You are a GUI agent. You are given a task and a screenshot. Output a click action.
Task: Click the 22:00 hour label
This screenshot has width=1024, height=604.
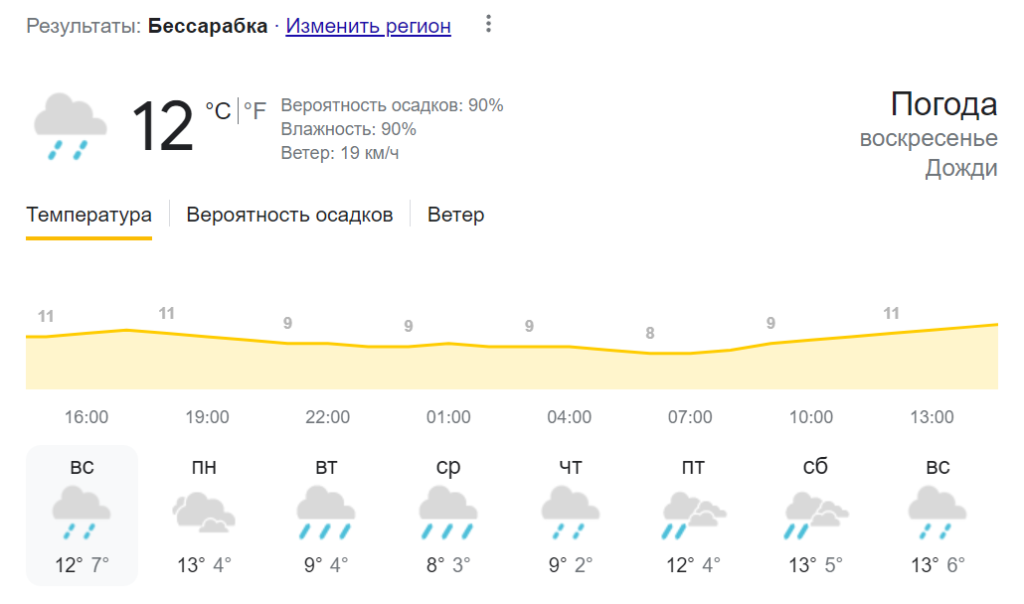[328, 417]
